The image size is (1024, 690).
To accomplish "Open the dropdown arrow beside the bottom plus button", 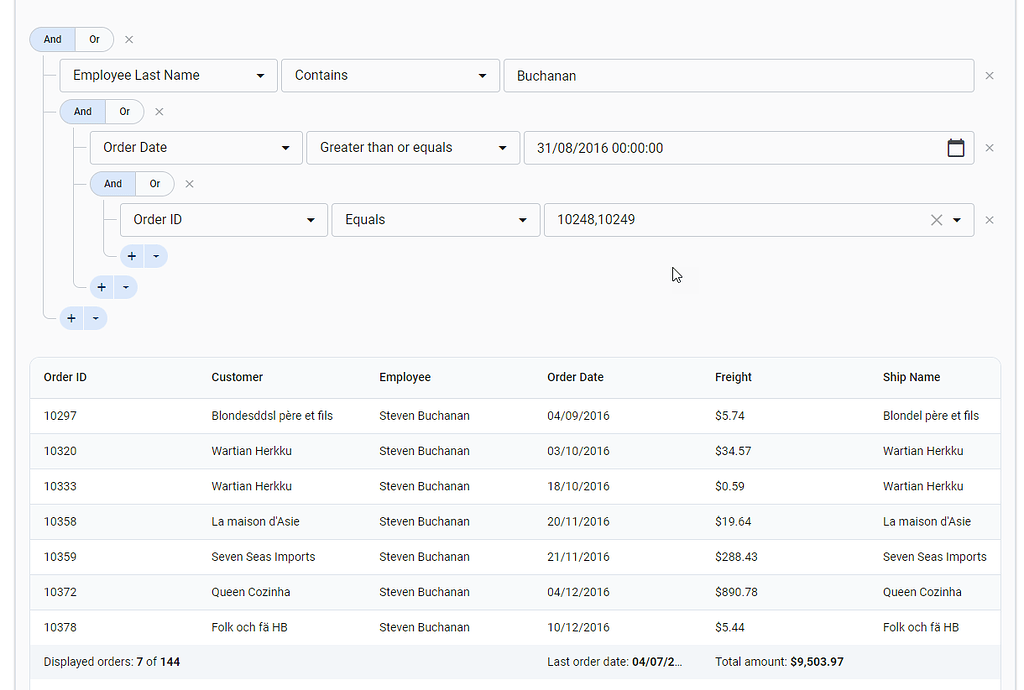I will (x=95, y=318).
